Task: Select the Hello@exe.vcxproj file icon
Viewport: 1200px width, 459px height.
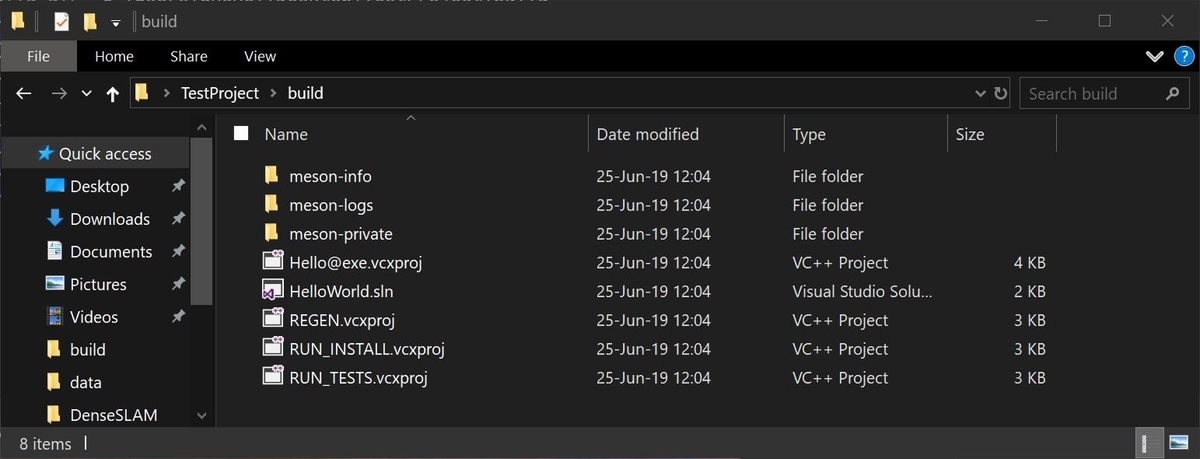Action: pos(272,262)
